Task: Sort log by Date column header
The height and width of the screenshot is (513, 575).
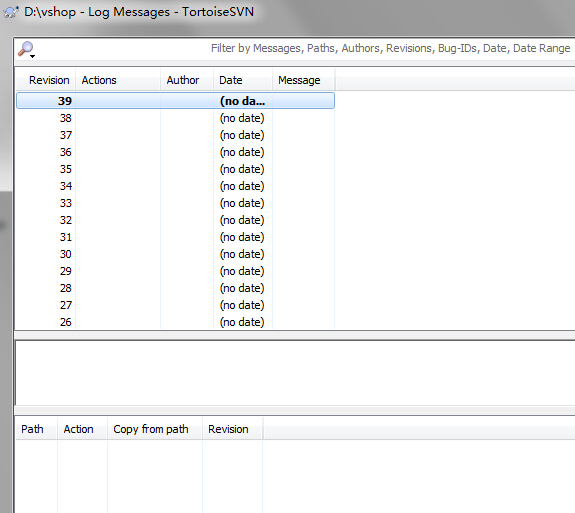Action: pyautogui.click(x=243, y=80)
